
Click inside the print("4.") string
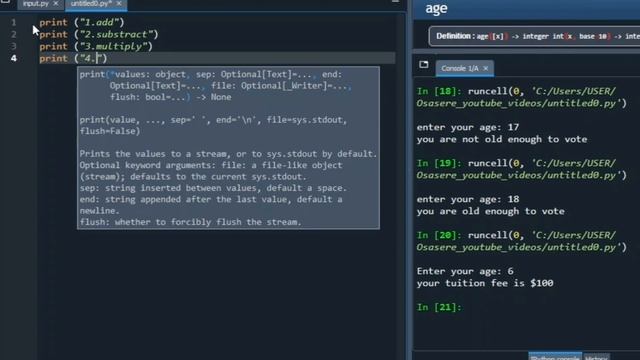[91, 58]
